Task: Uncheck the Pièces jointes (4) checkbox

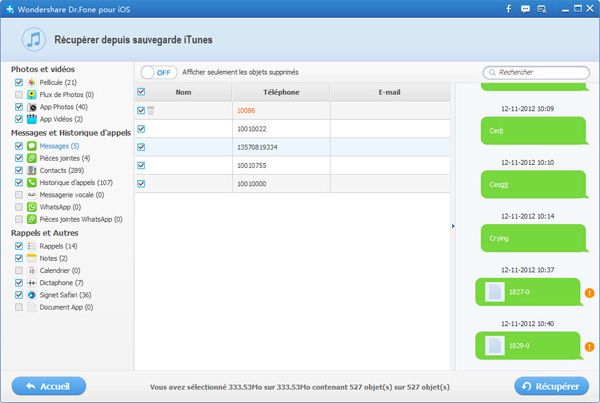Action: tap(19, 158)
